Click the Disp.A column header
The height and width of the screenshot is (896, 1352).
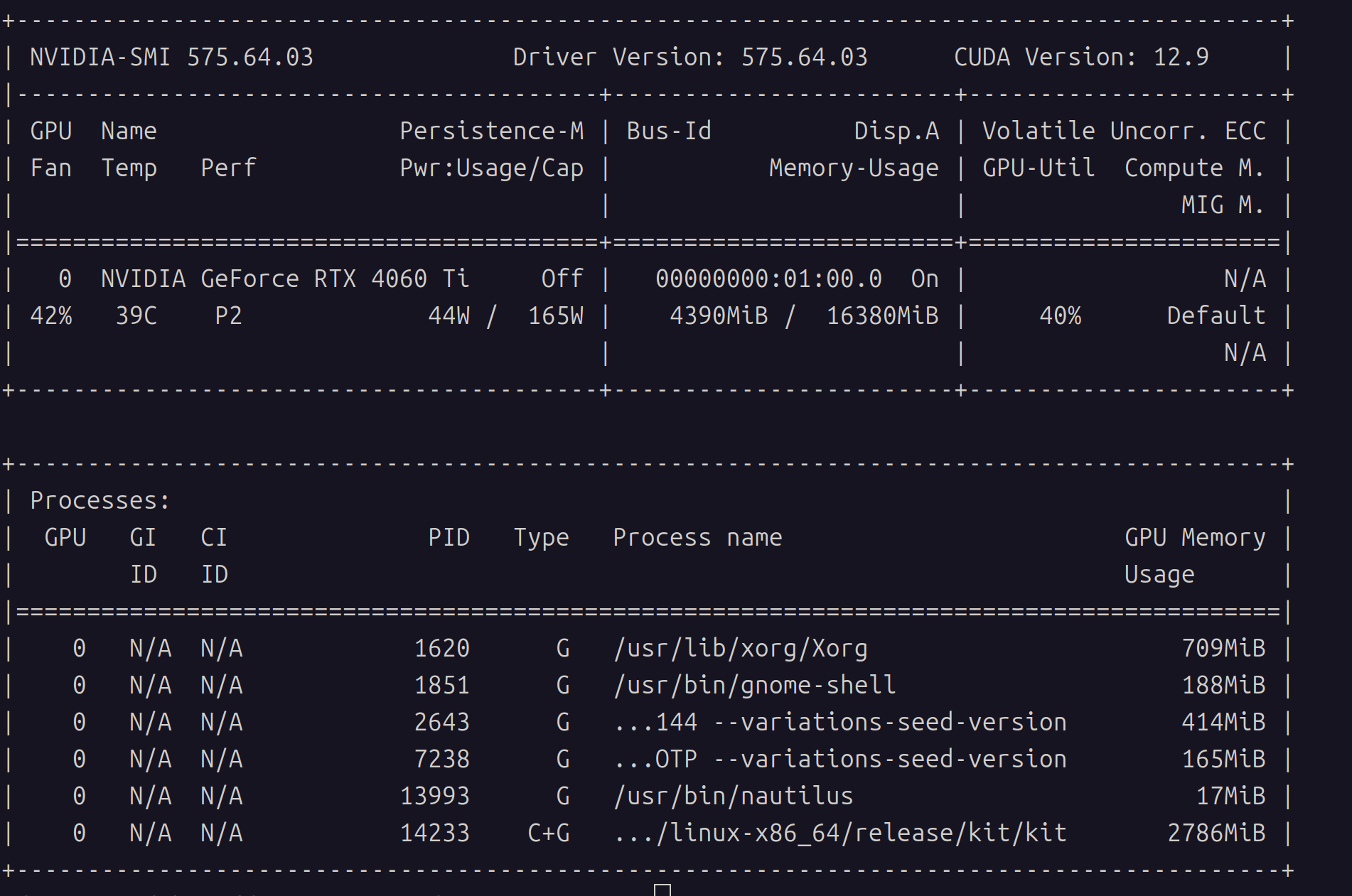click(x=896, y=131)
